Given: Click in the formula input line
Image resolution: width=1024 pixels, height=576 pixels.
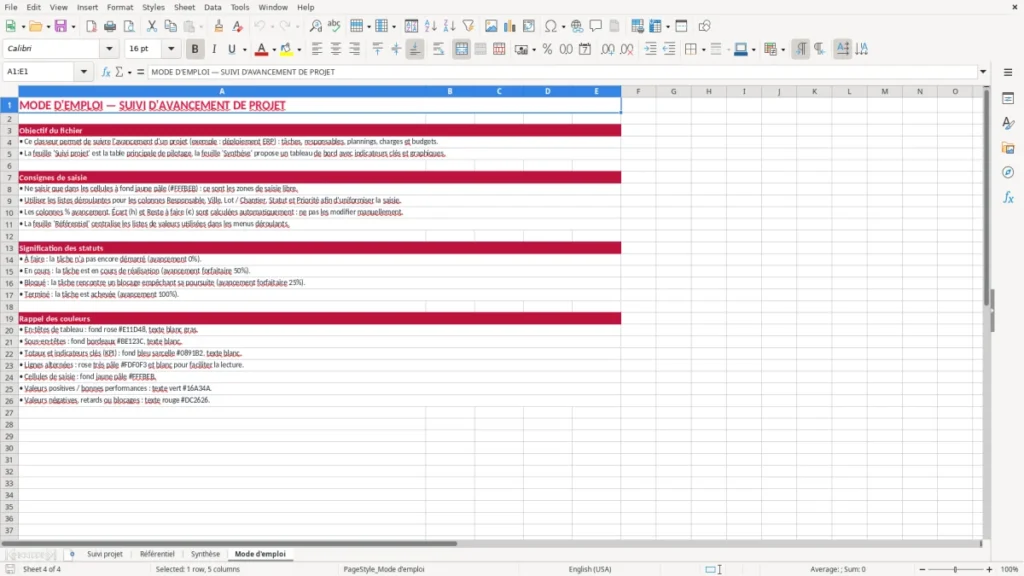Looking at the screenshot, I should click(562, 72).
